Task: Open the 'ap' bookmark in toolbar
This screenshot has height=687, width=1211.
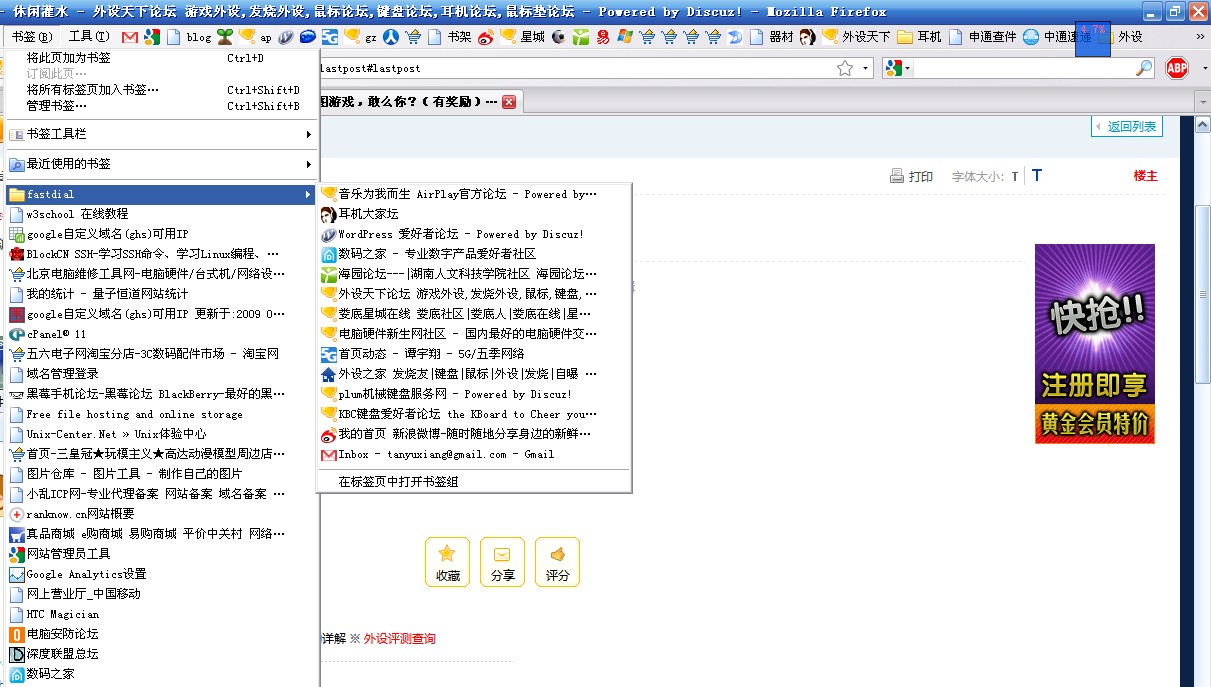Action: point(256,37)
